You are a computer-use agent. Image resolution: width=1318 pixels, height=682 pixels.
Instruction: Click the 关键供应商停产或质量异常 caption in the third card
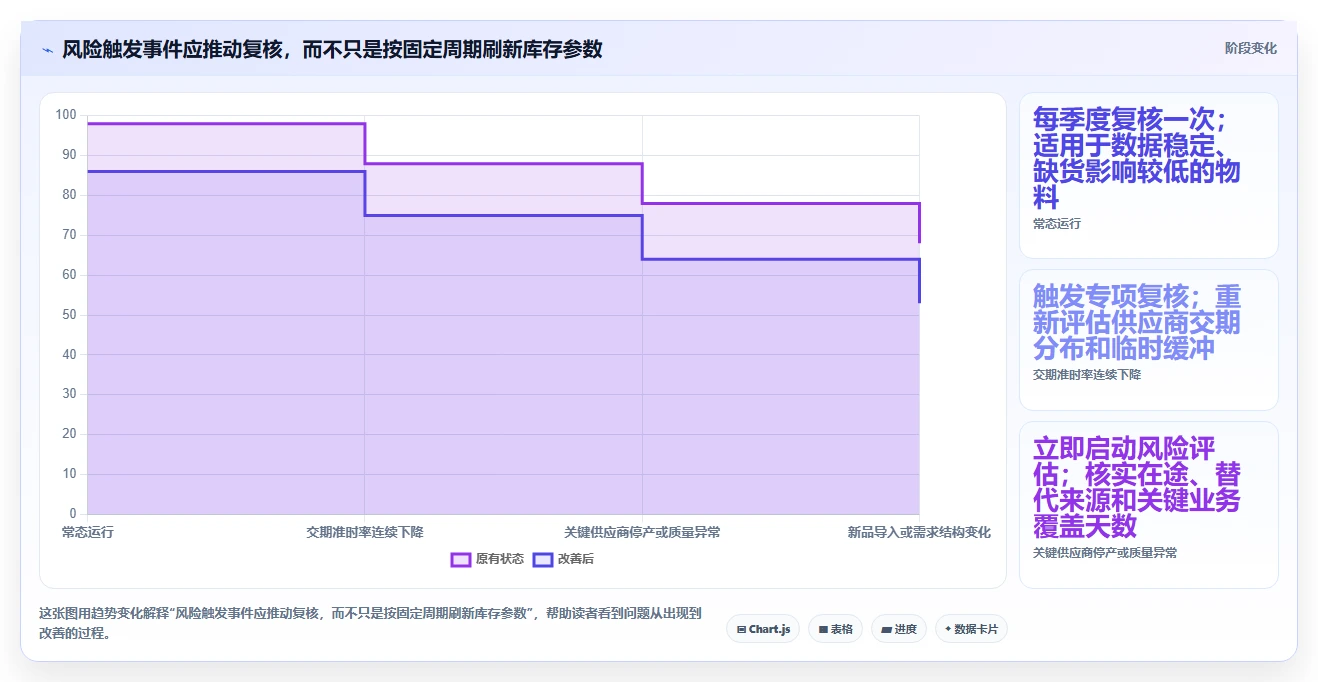coord(1104,553)
